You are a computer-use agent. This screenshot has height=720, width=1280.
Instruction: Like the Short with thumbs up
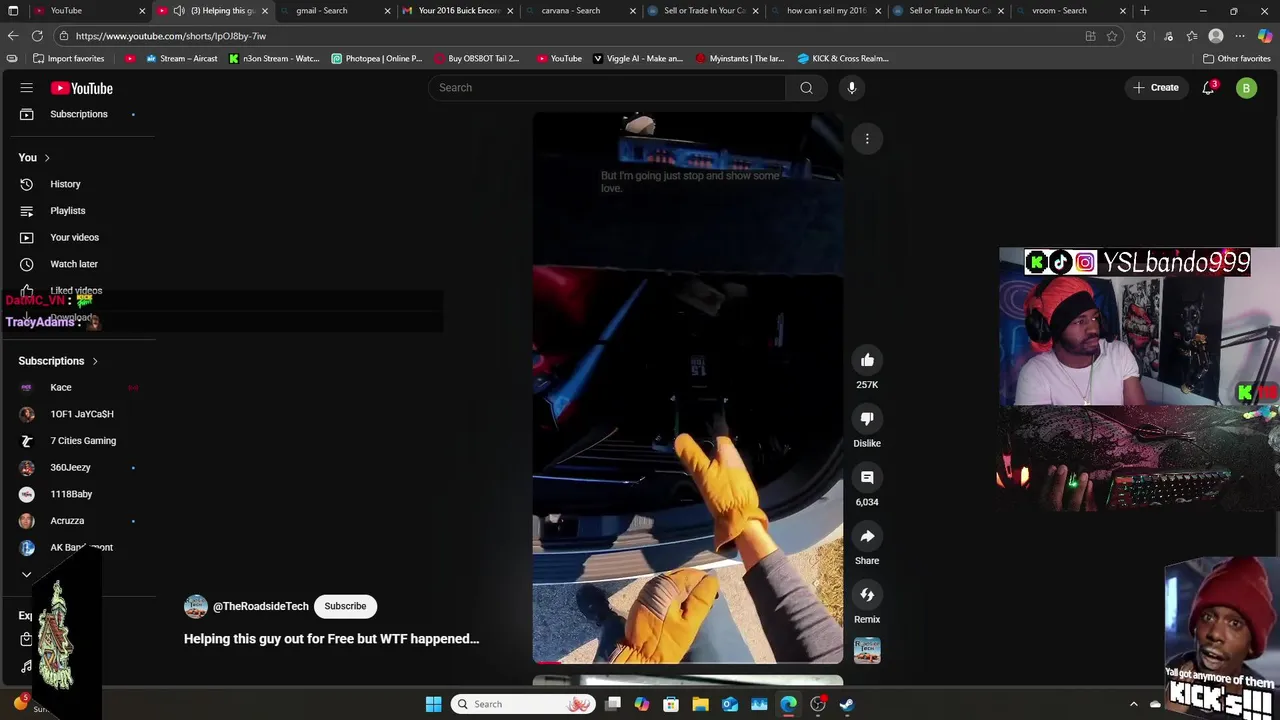coord(867,360)
